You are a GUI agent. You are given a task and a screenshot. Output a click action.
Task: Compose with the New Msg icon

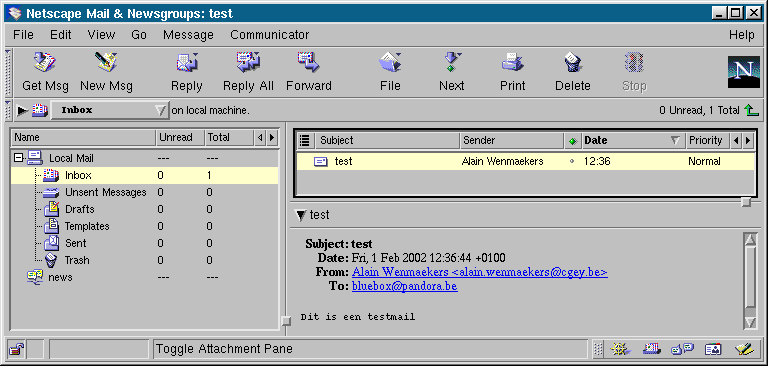coord(106,63)
